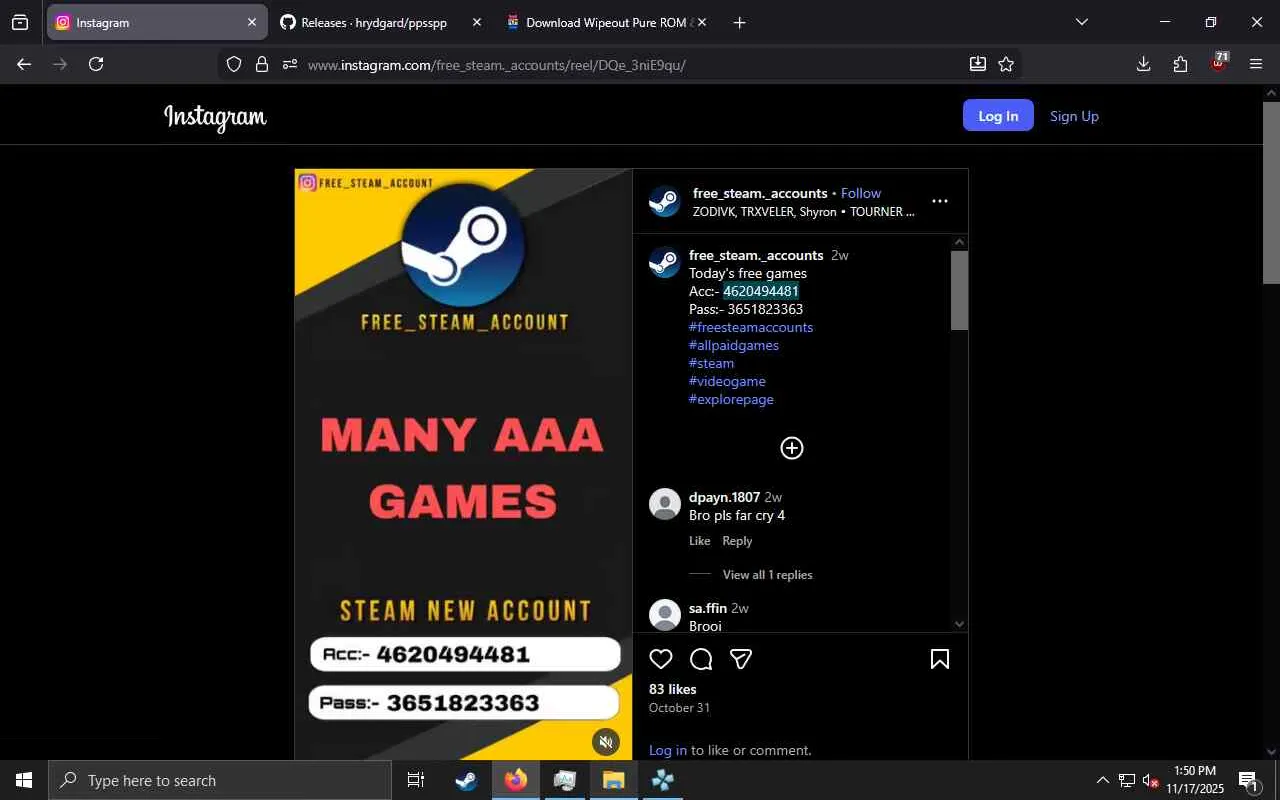Image resolution: width=1280 pixels, height=800 pixels.
Task: Expand View all 1 replies
Action: (x=768, y=575)
